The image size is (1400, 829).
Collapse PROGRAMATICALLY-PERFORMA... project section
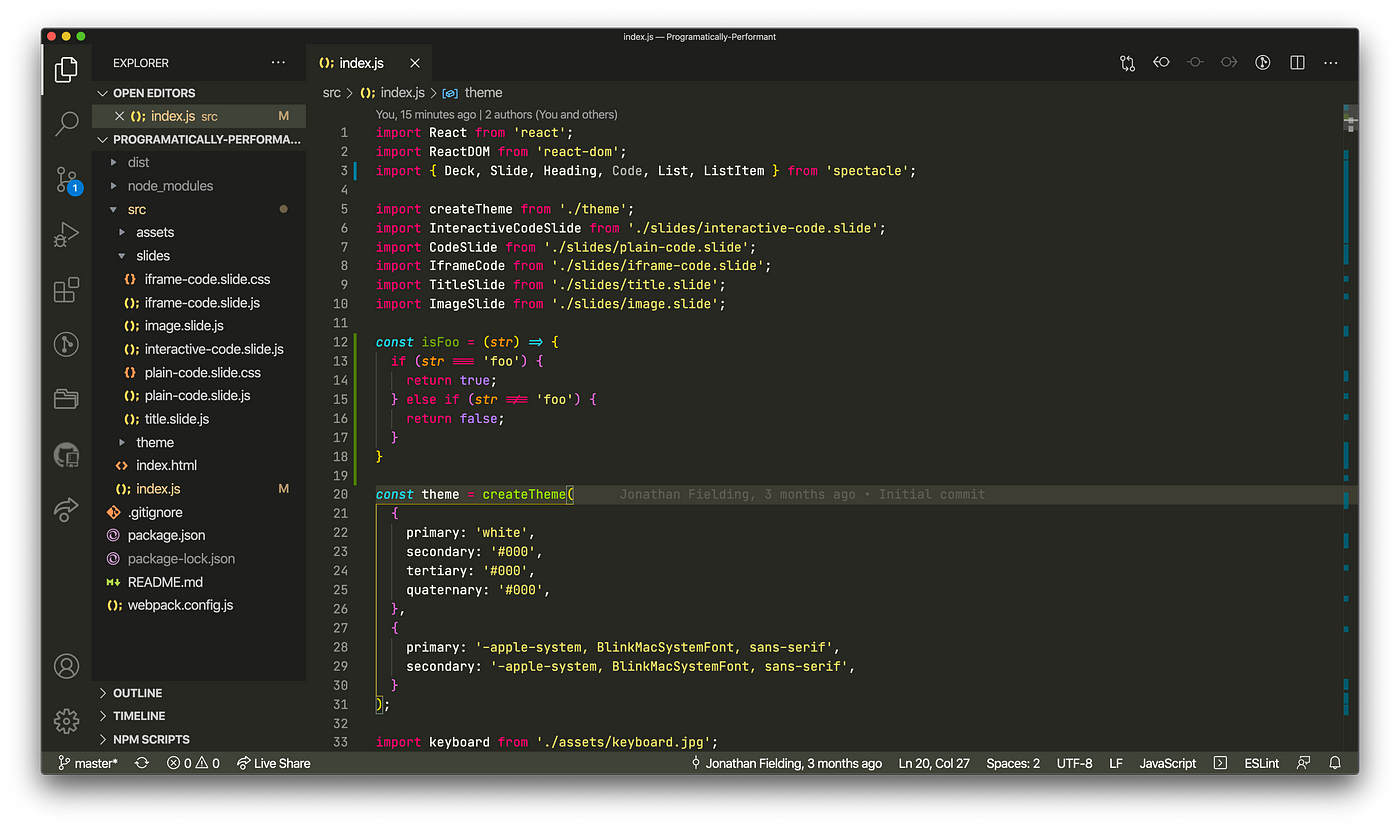click(x=198, y=140)
